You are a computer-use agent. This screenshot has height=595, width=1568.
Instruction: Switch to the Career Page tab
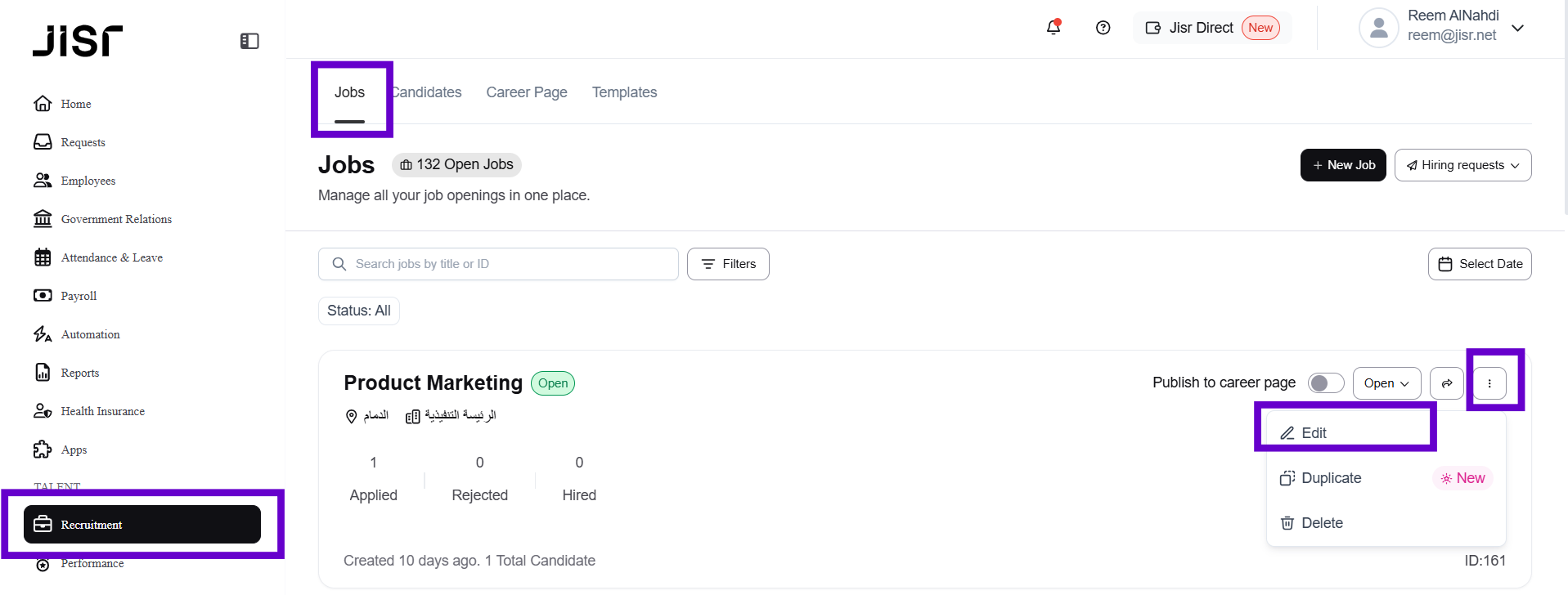coord(527,92)
